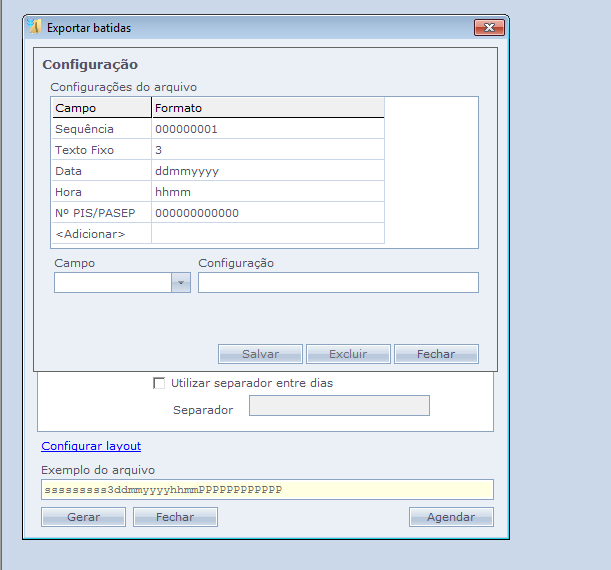The height and width of the screenshot is (570, 611).
Task: Click the bottom Fechar button
Action: pos(175,517)
